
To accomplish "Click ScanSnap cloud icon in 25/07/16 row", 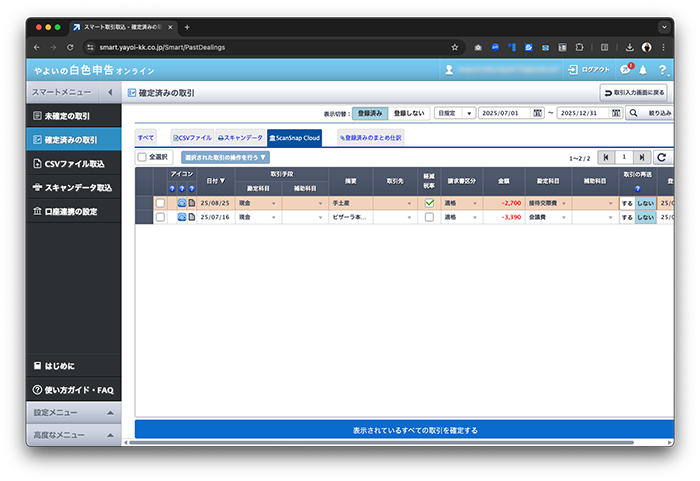I will pos(182,217).
